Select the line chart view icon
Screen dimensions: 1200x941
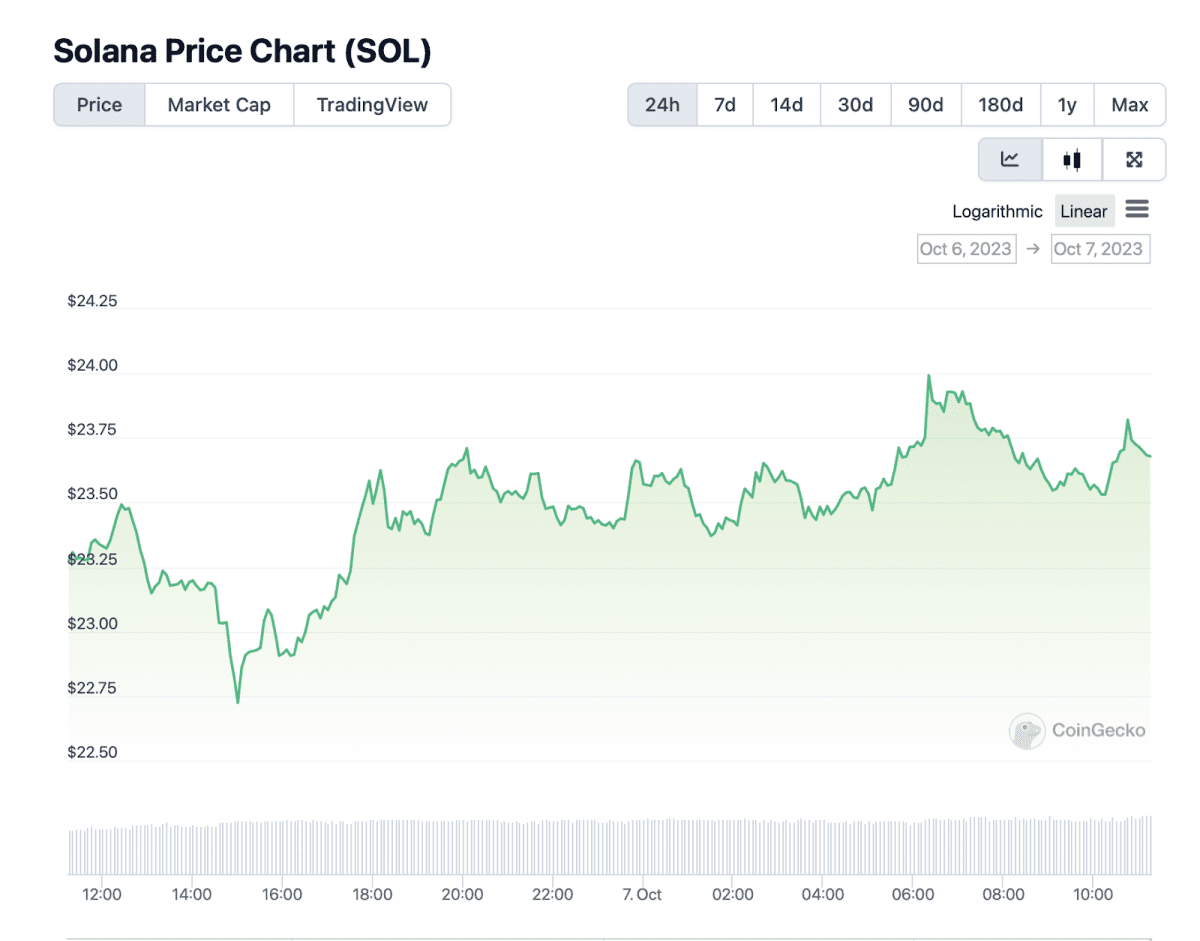(1010, 159)
